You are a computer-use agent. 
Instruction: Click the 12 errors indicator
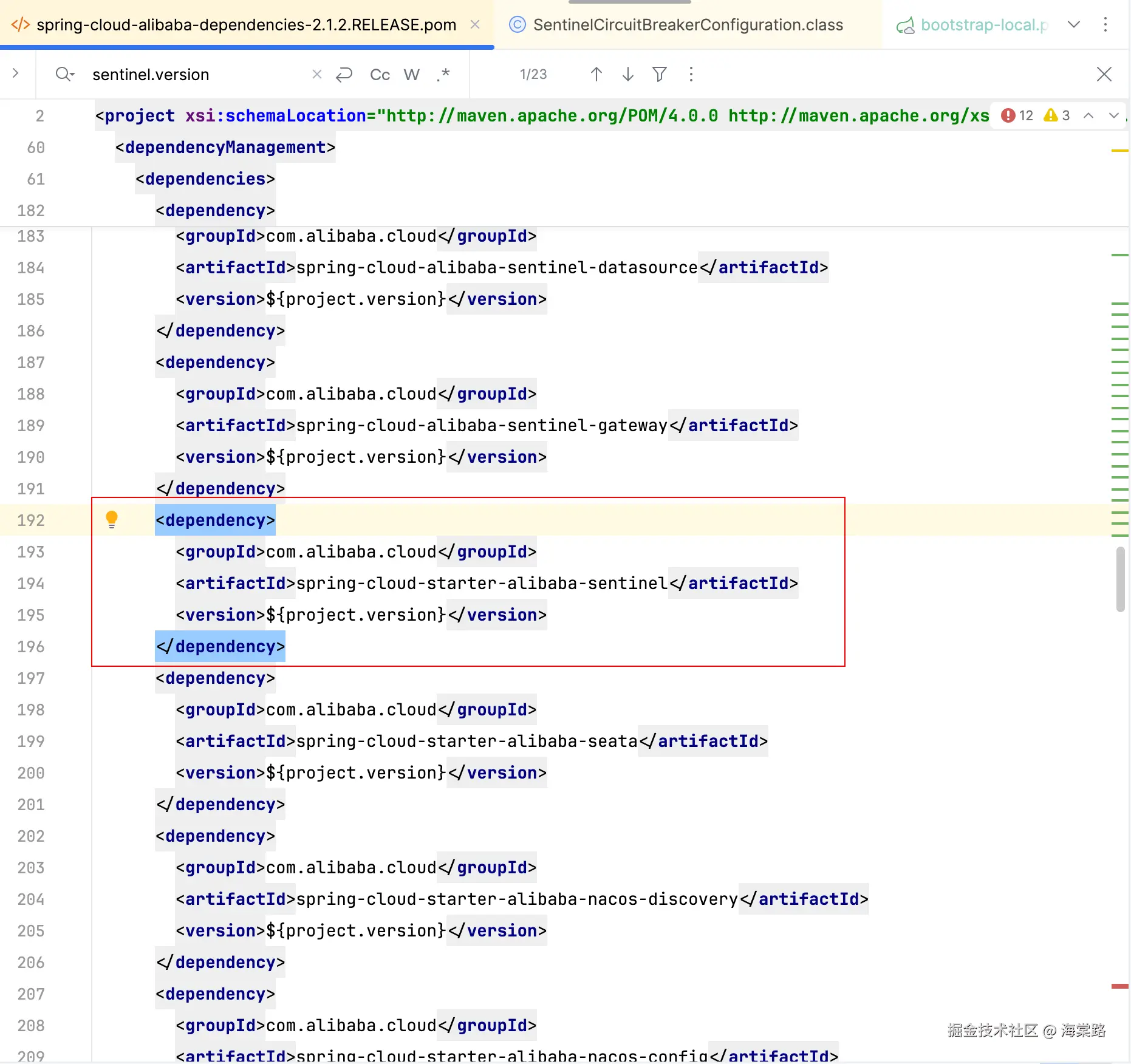1017,115
